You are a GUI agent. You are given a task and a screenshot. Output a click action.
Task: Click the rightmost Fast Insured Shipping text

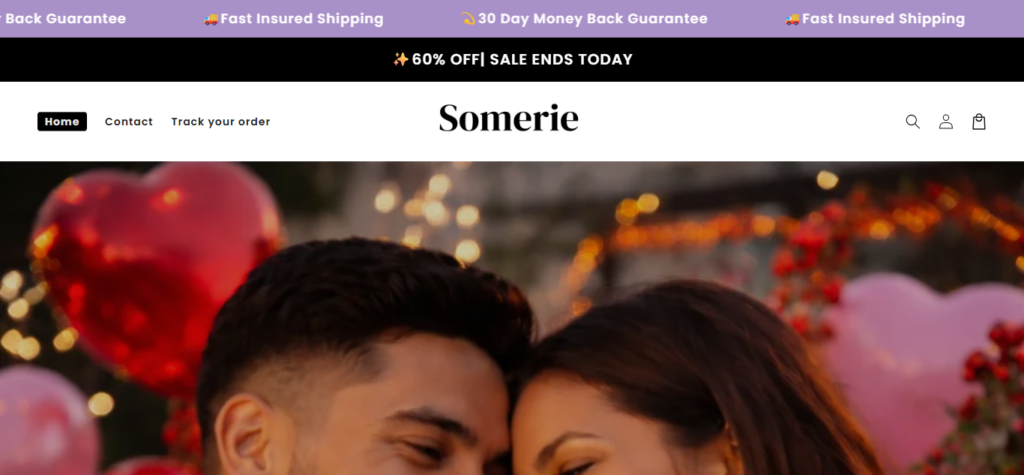(883, 19)
